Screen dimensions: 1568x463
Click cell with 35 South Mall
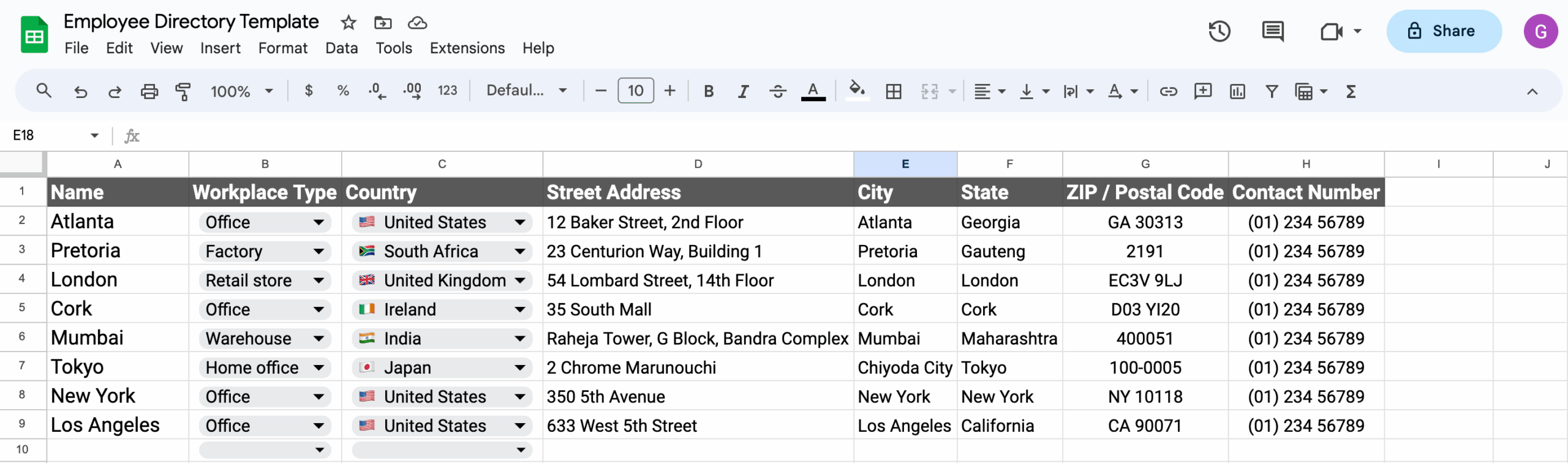[698, 309]
